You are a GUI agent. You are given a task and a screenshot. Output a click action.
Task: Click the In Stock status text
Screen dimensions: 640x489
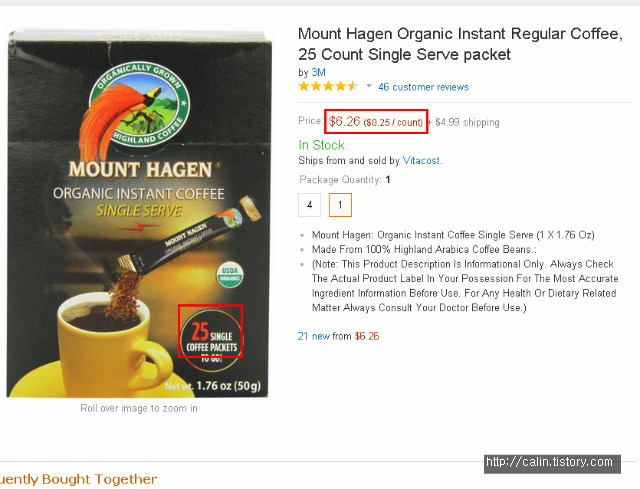(322, 145)
